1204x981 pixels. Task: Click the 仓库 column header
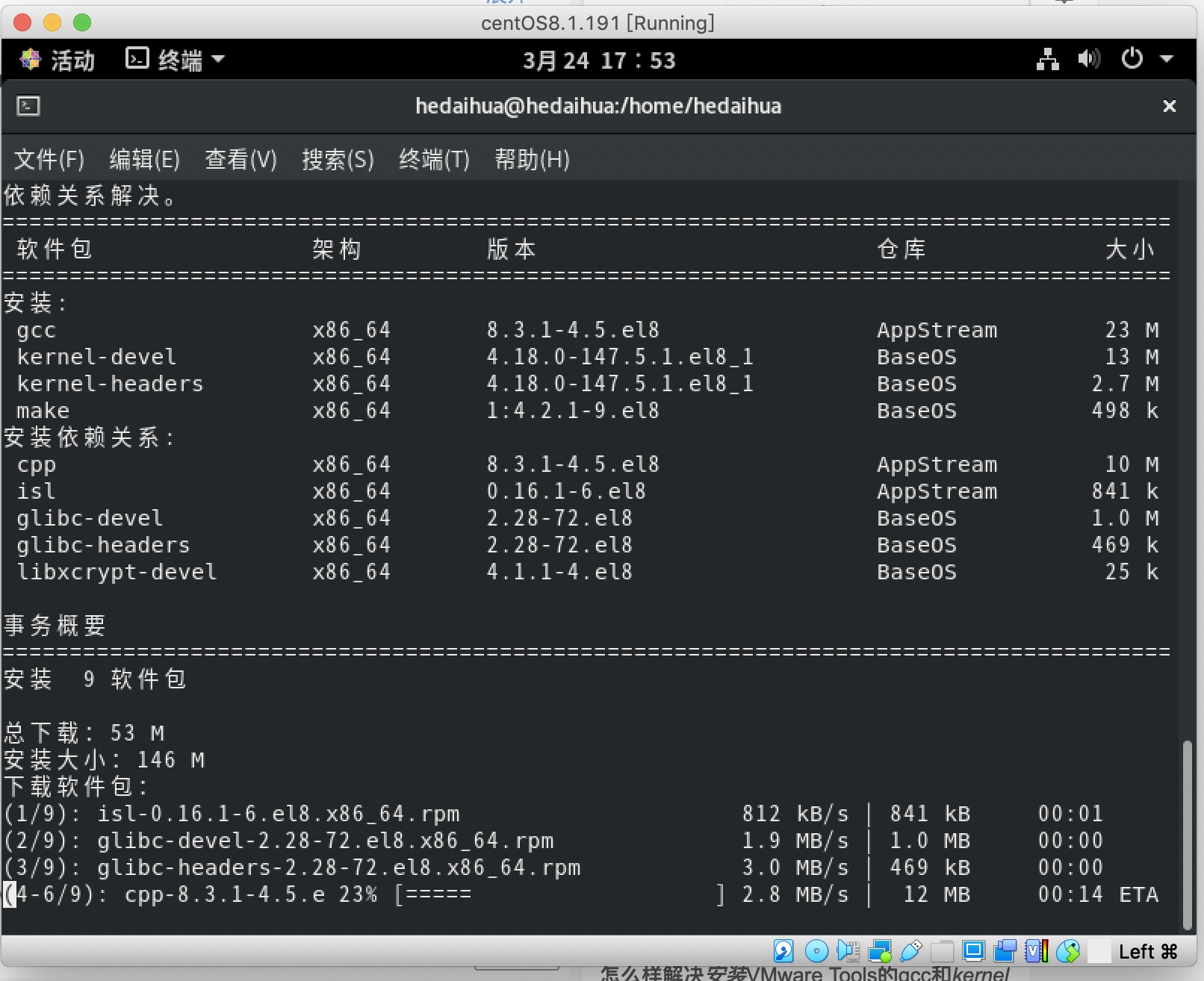tap(902, 249)
